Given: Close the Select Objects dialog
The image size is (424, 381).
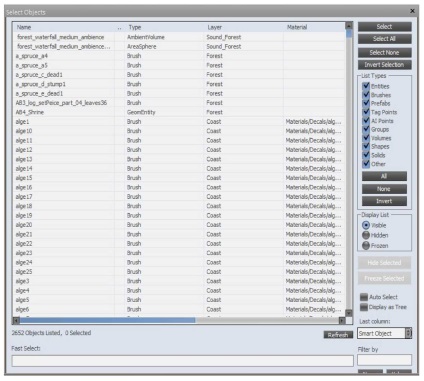Looking at the screenshot, I should pyautogui.click(x=412, y=11).
